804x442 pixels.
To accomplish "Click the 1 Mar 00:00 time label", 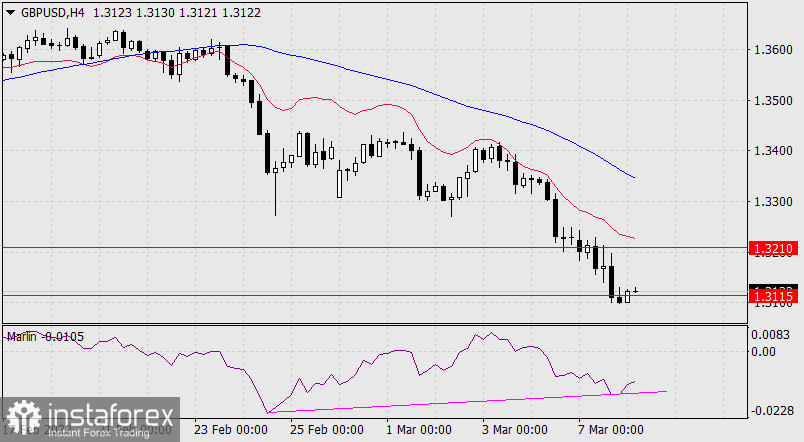I will point(419,429).
